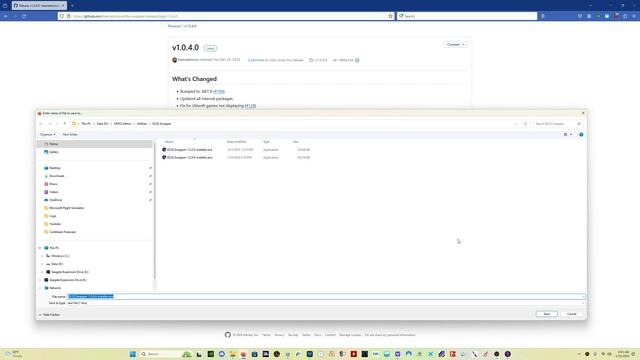
Task: Open the Microsoft Flight Simulator folder
Action: [66, 208]
